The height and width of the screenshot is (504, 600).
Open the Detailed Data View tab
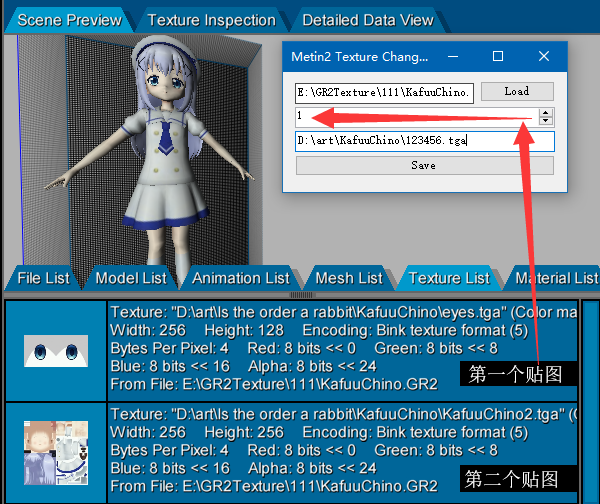368,20
